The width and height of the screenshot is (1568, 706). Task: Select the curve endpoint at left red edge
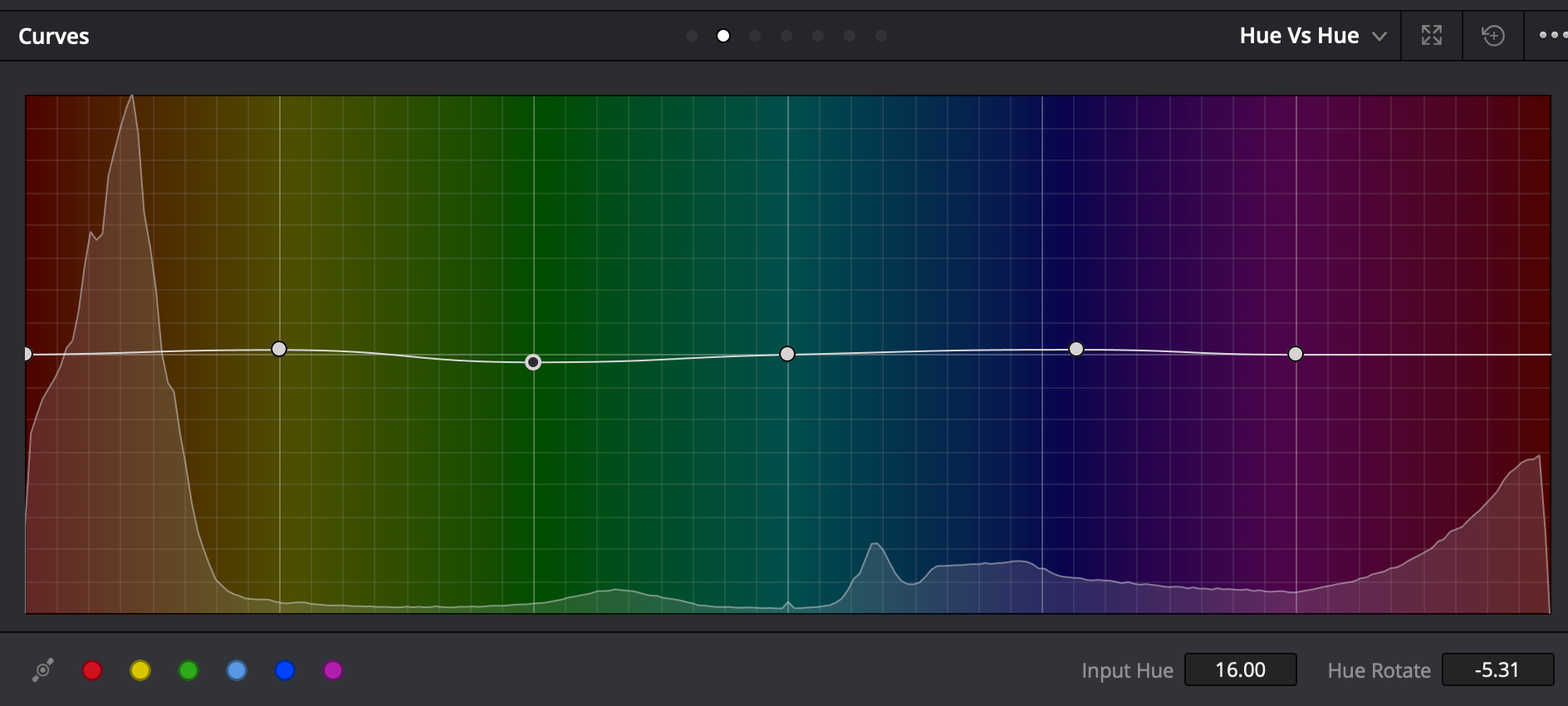(27, 354)
